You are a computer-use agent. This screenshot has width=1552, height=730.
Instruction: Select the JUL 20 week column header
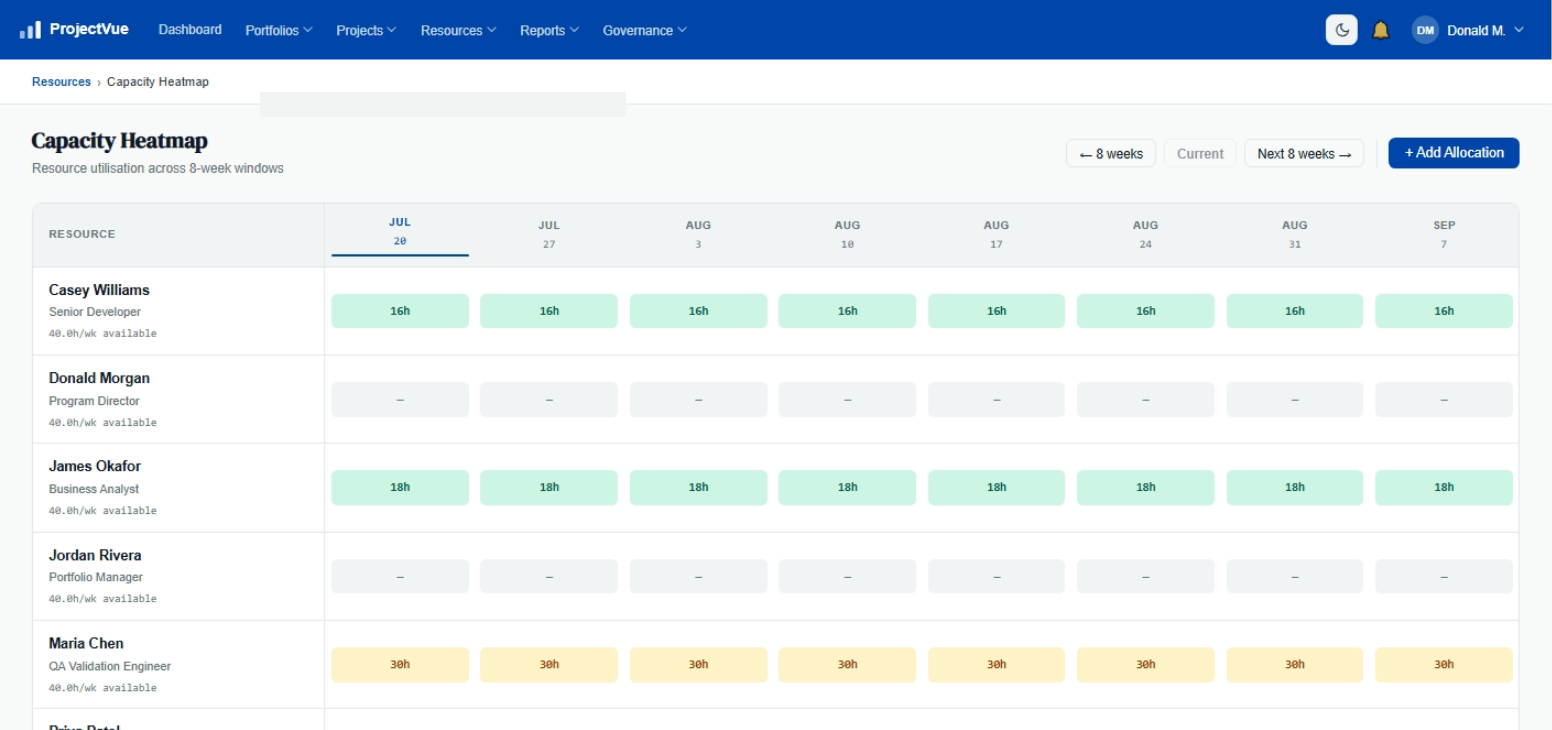[x=400, y=233]
